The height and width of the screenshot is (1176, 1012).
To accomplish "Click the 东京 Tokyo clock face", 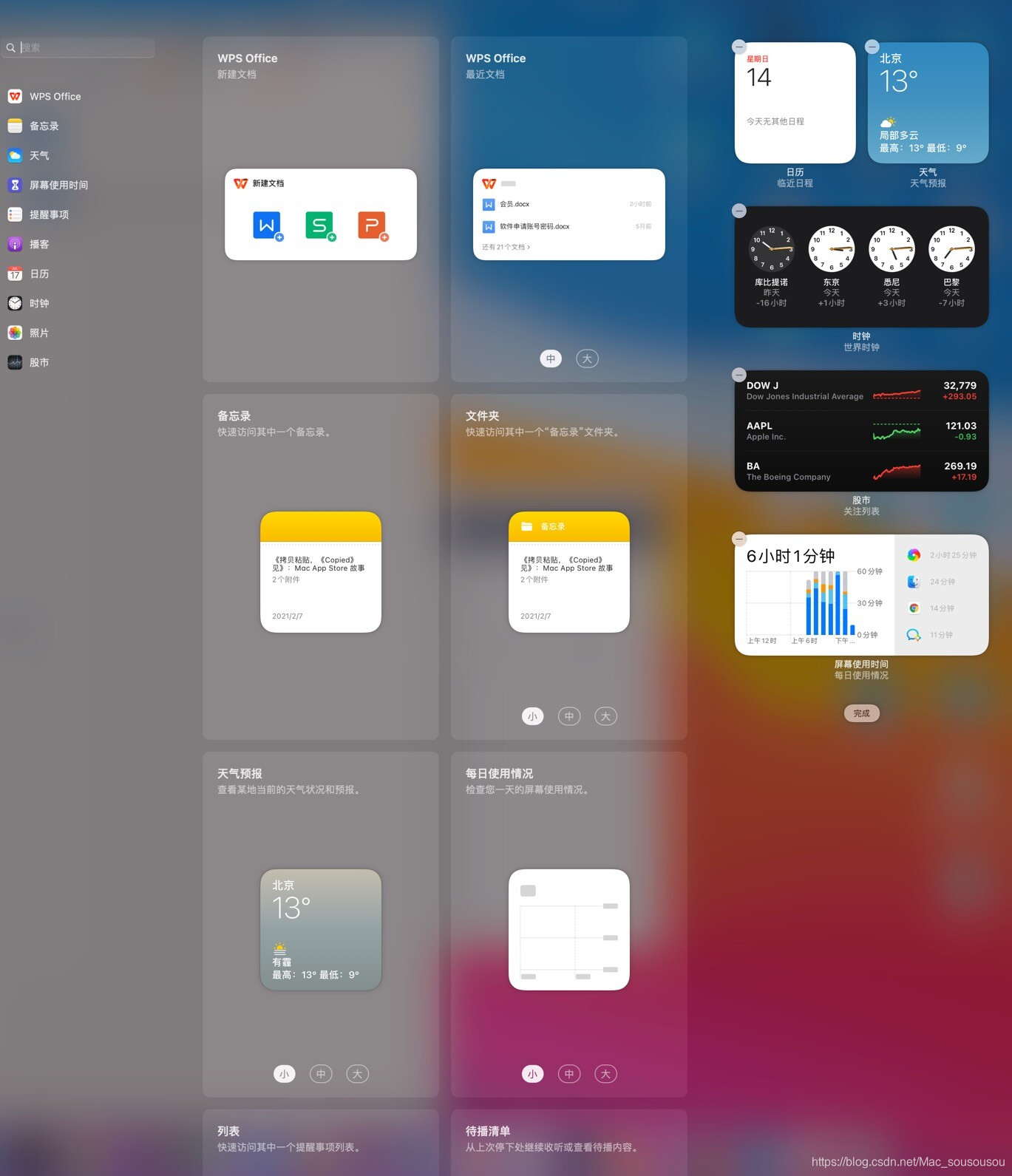I will point(832,249).
